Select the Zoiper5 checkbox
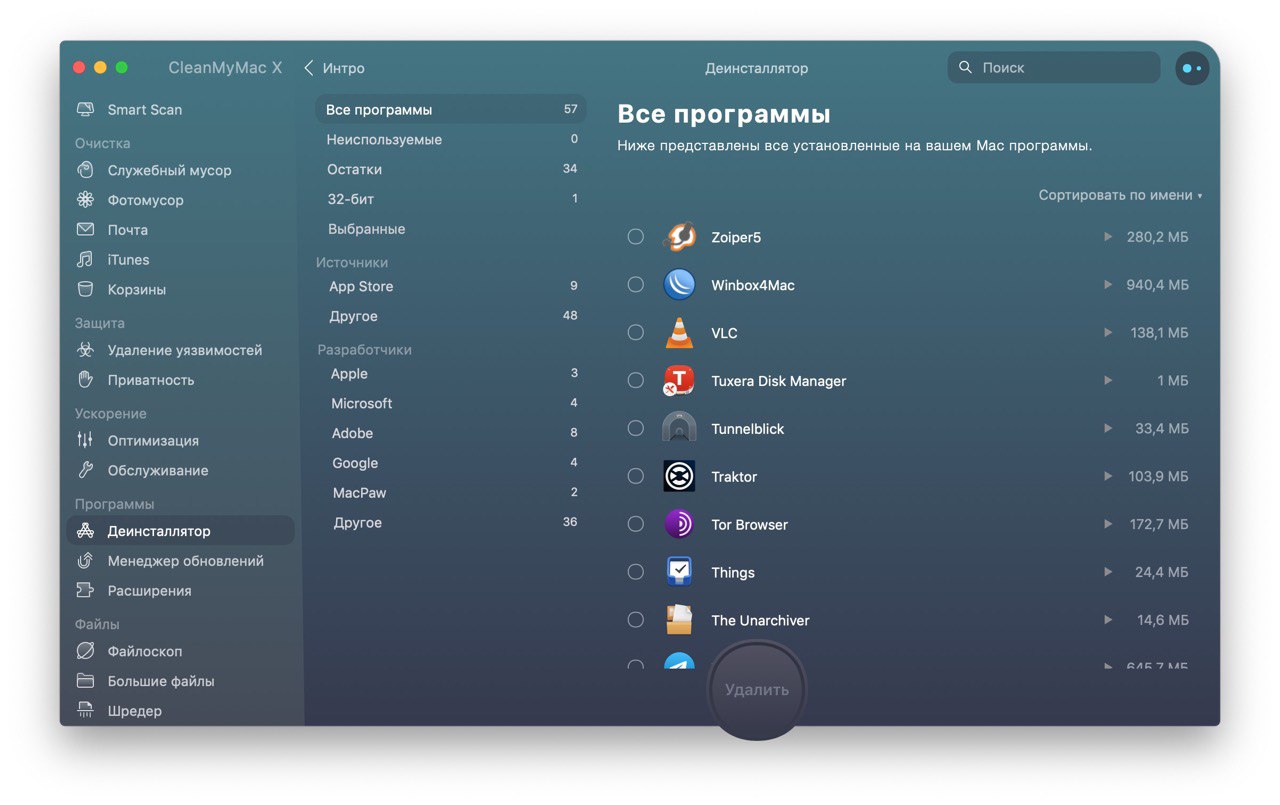 point(636,237)
